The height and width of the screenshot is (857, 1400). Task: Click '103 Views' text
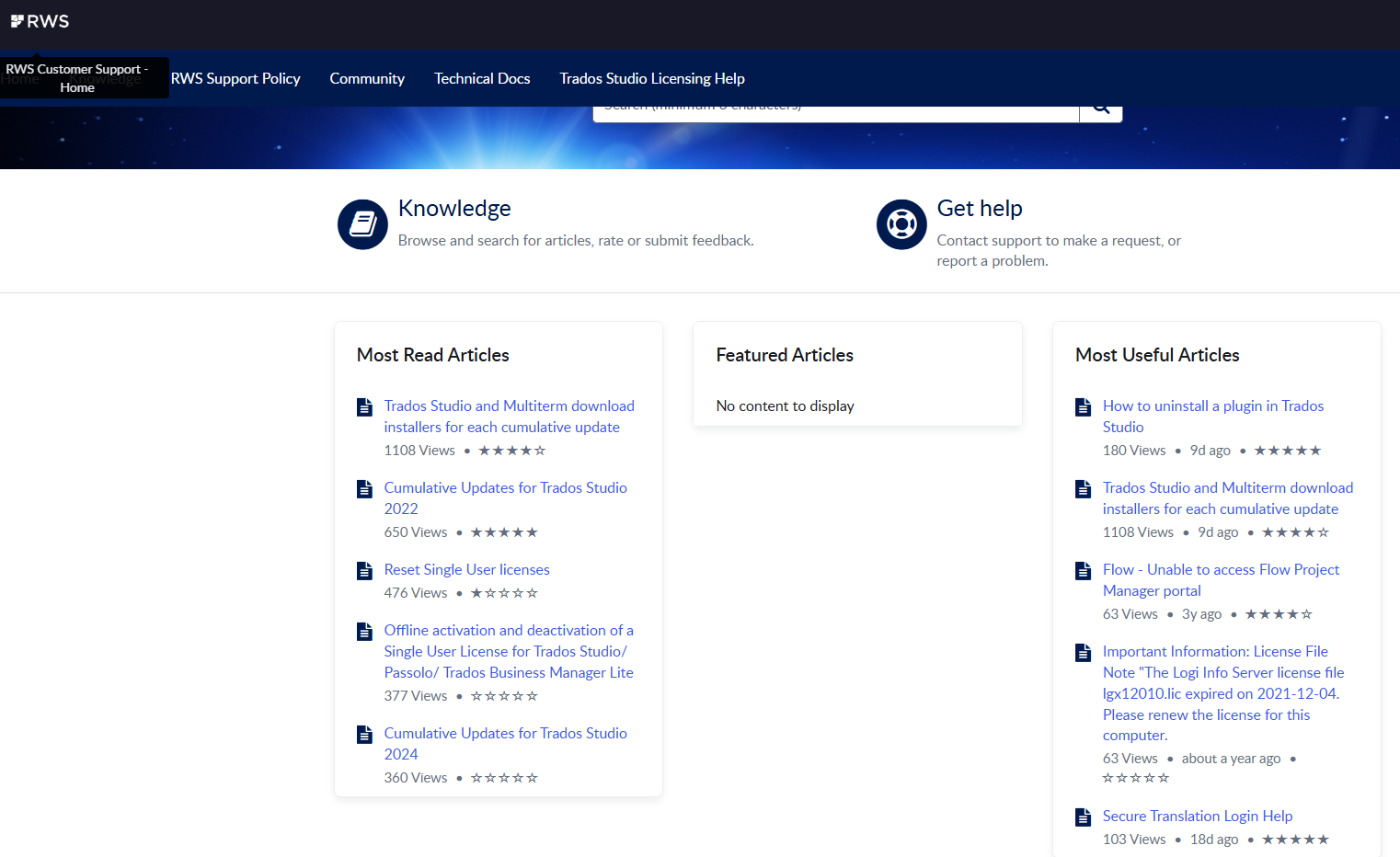coord(1134,840)
